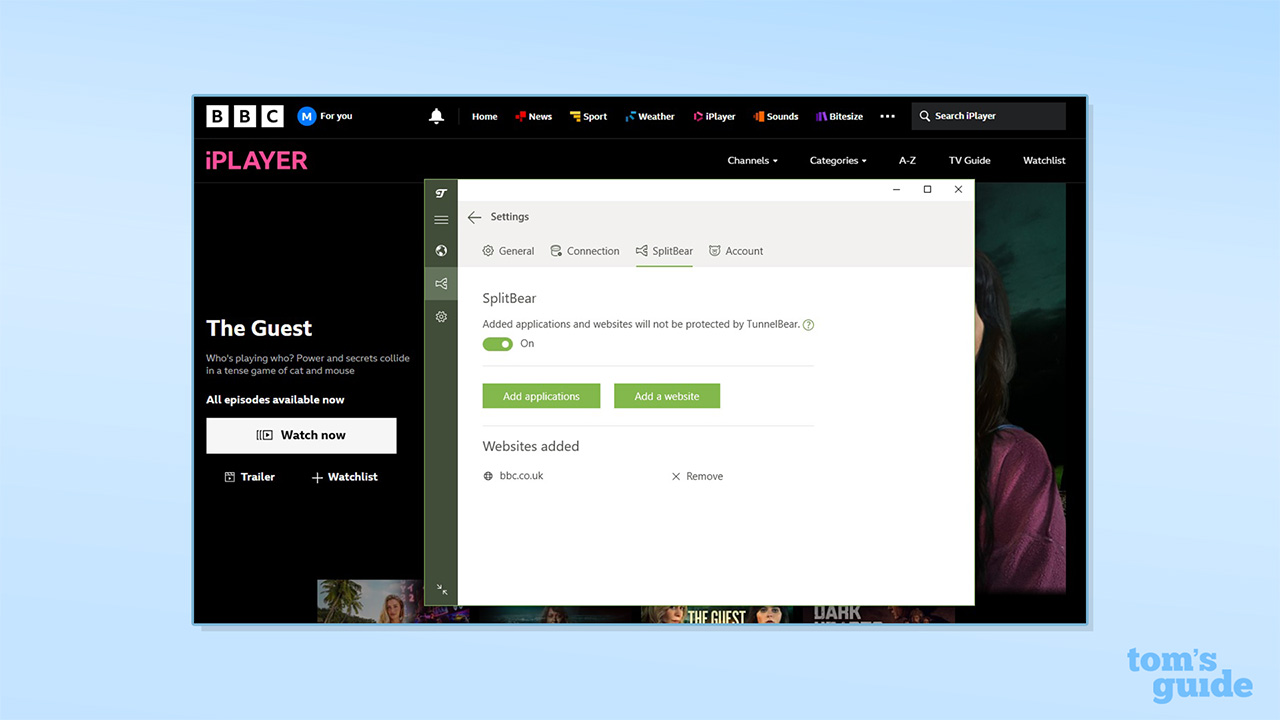Click the BBC notifications bell icon
Viewport: 1280px width, 720px height.
pos(436,117)
